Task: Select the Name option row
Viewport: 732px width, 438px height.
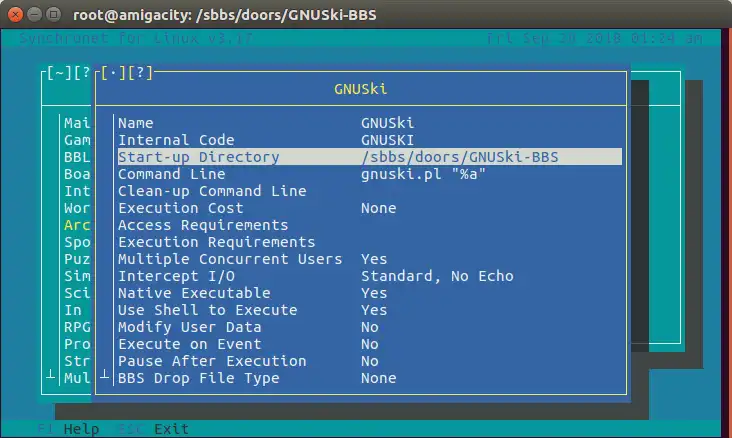Action: [x=369, y=123]
